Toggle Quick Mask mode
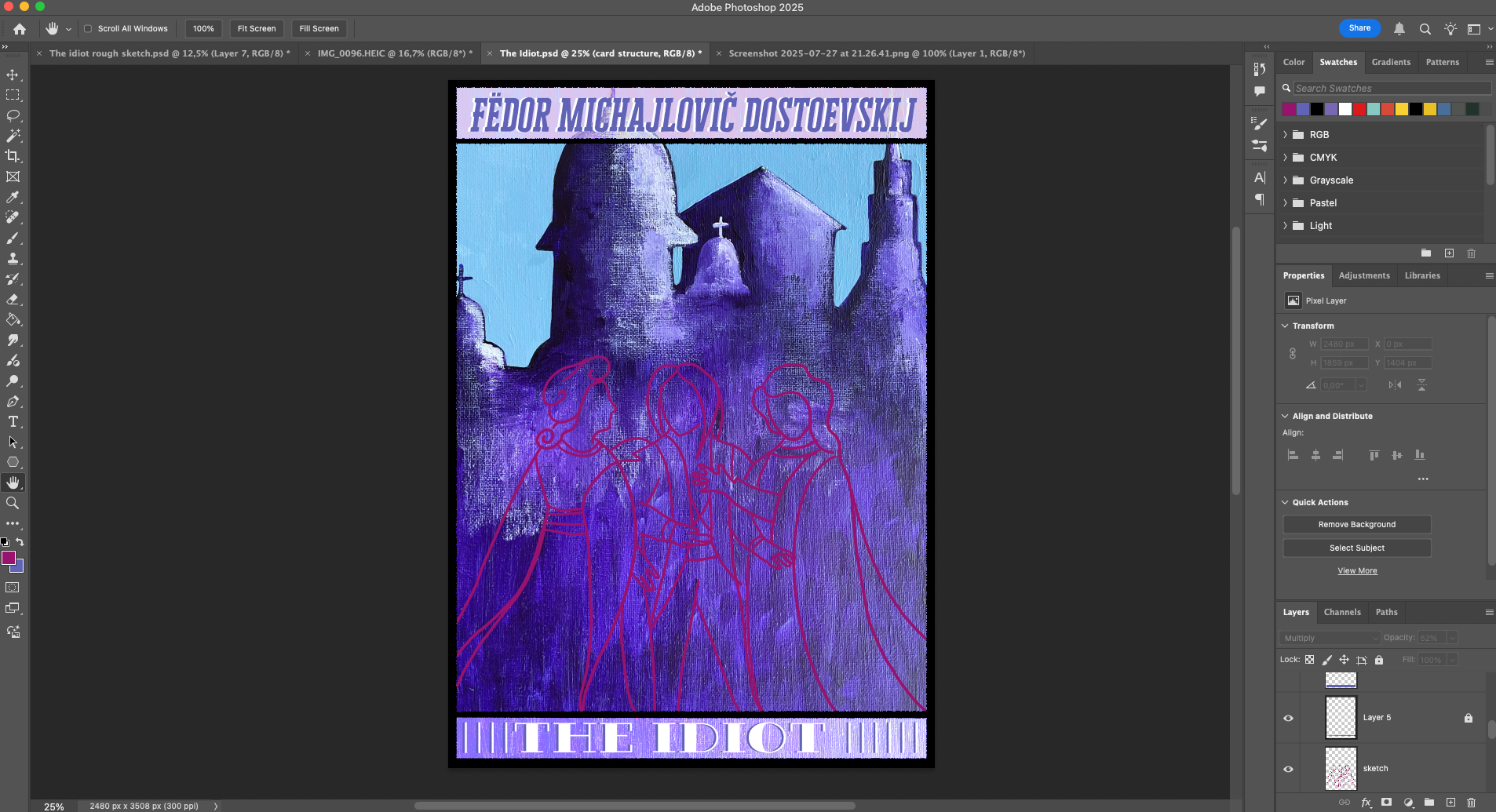This screenshot has height=812, width=1496. click(x=13, y=588)
